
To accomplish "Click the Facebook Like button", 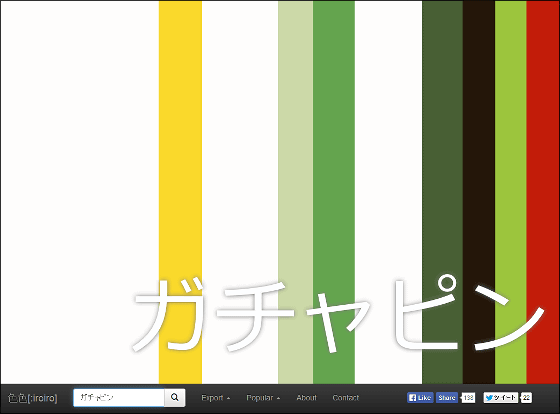I will pyautogui.click(x=420, y=398).
